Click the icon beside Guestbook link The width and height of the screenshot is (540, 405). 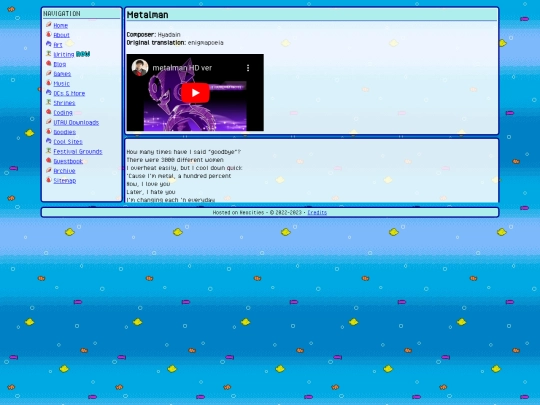(49, 160)
